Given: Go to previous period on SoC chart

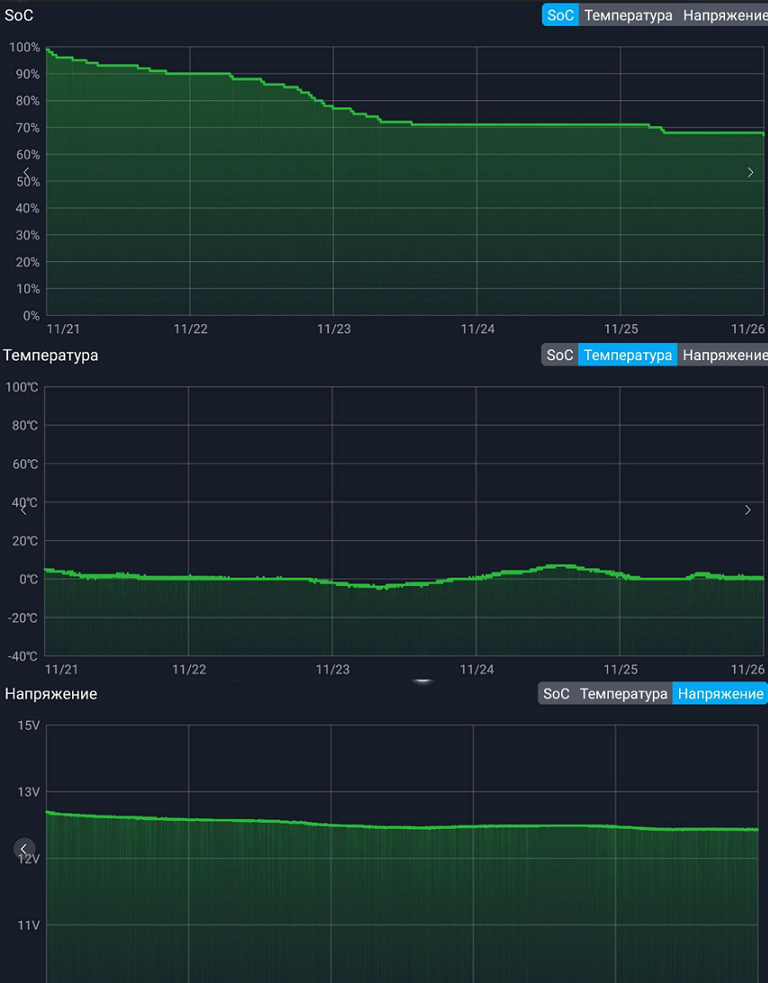Looking at the screenshot, I should click(26, 172).
